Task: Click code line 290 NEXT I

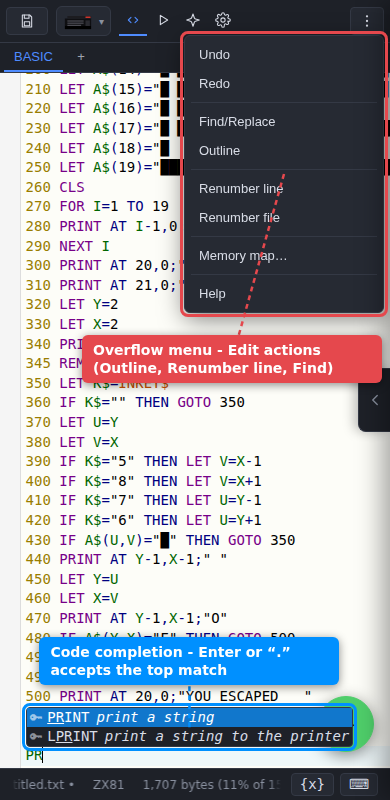Action: click(x=67, y=246)
